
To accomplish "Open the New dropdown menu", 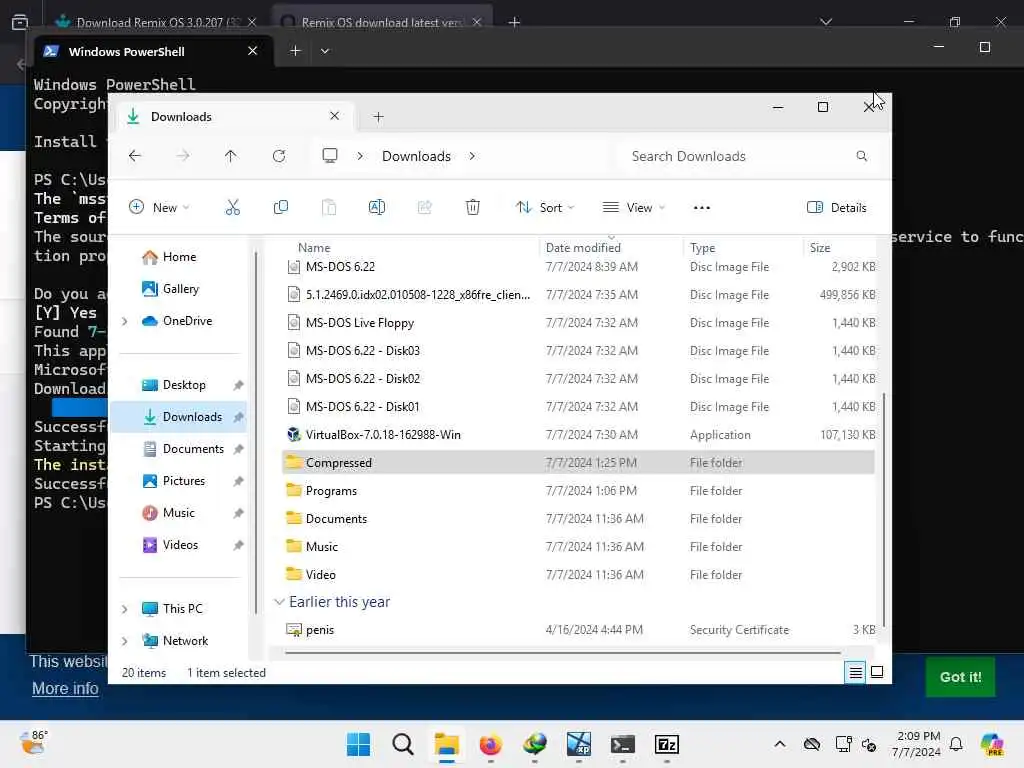I will click(159, 208).
